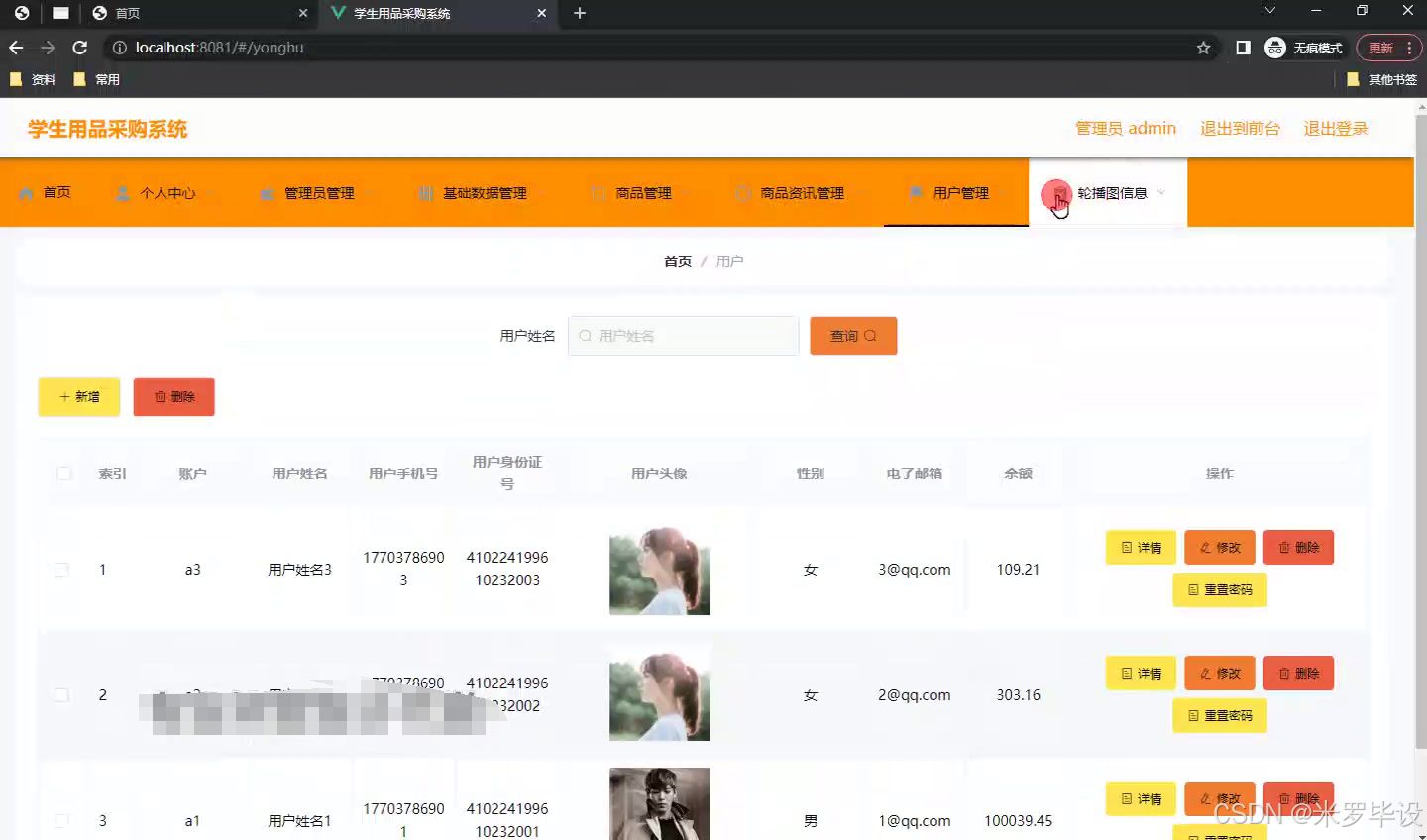This screenshot has width=1427, height=840.
Task: Open the 商品管理 dropdown
Action: [x=688, y=193]
